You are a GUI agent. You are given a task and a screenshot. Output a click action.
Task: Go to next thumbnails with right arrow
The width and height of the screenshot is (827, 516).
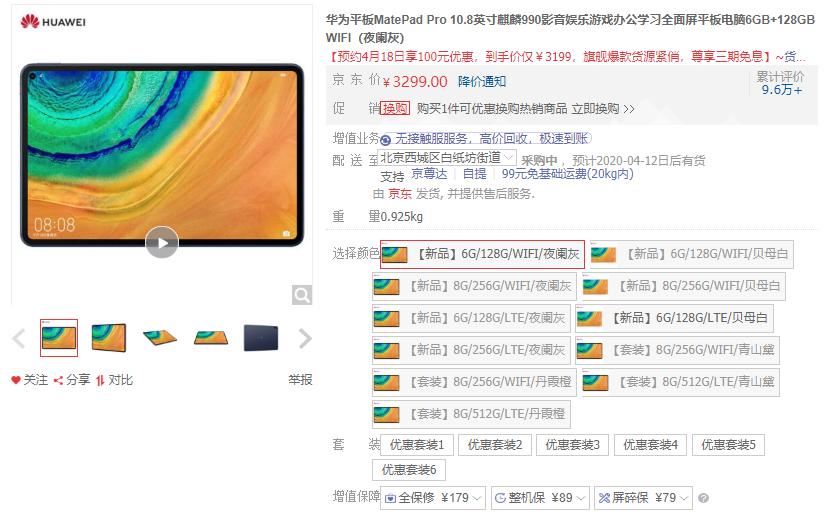tap(305, 338)
